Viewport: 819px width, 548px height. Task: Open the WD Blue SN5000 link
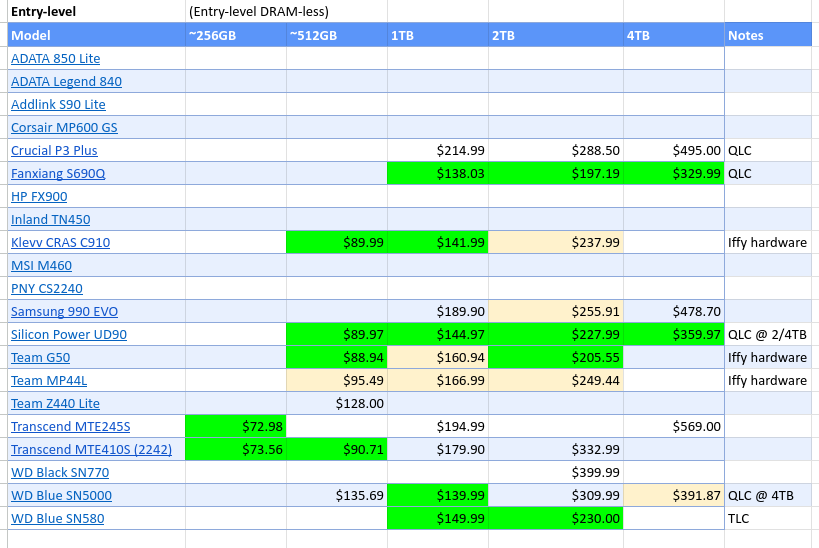61,495
